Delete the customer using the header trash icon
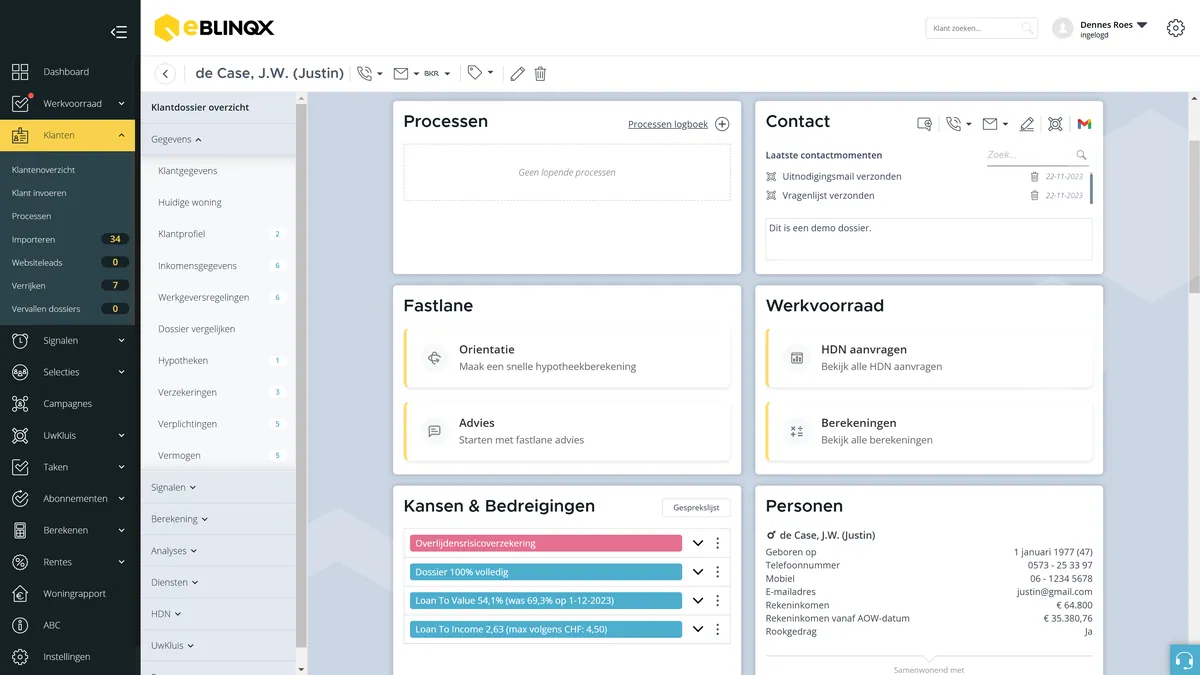 tap(540, 74)
